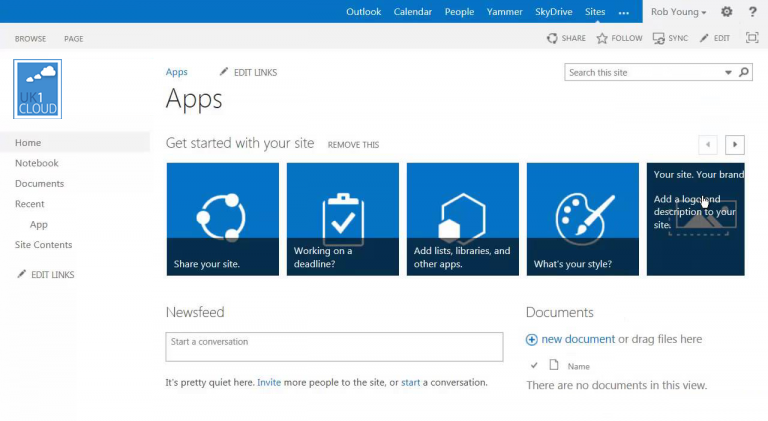768x421 pixels.
Task: Click the Edit pencil icon in ribbon
Action: 704,38
